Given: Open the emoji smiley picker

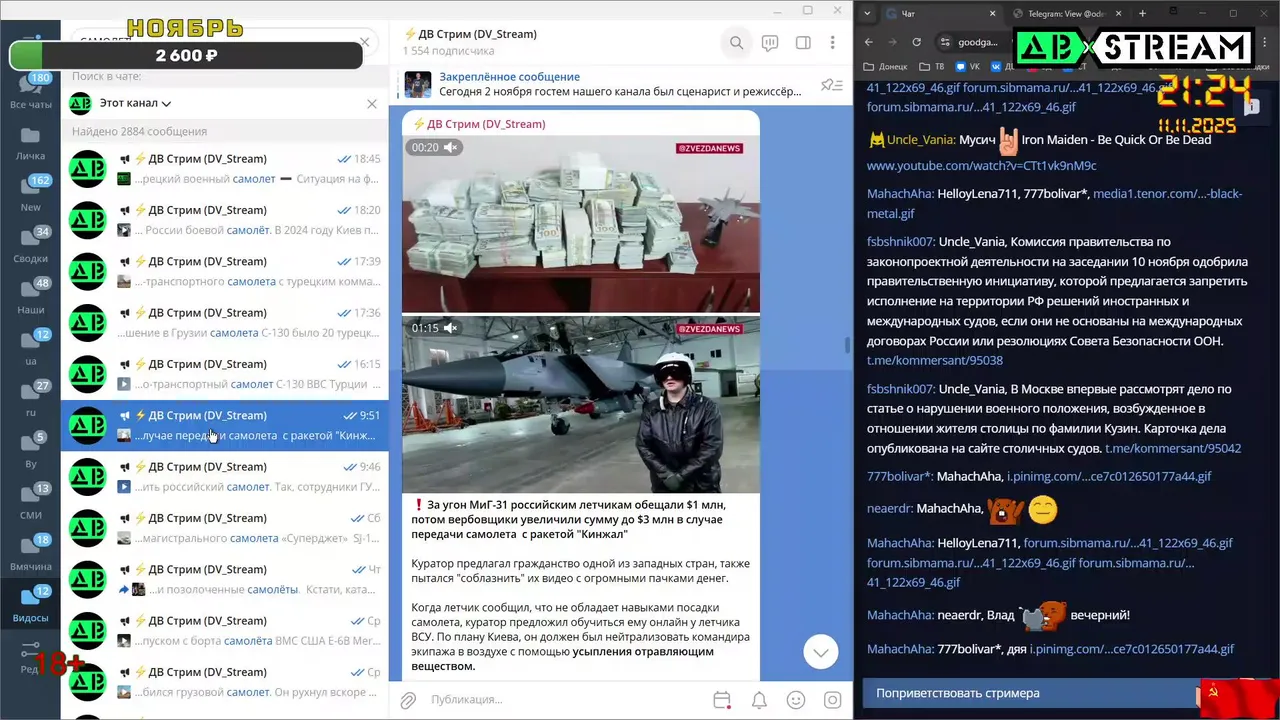Looking at the screenshot, I should pos(796,700).
